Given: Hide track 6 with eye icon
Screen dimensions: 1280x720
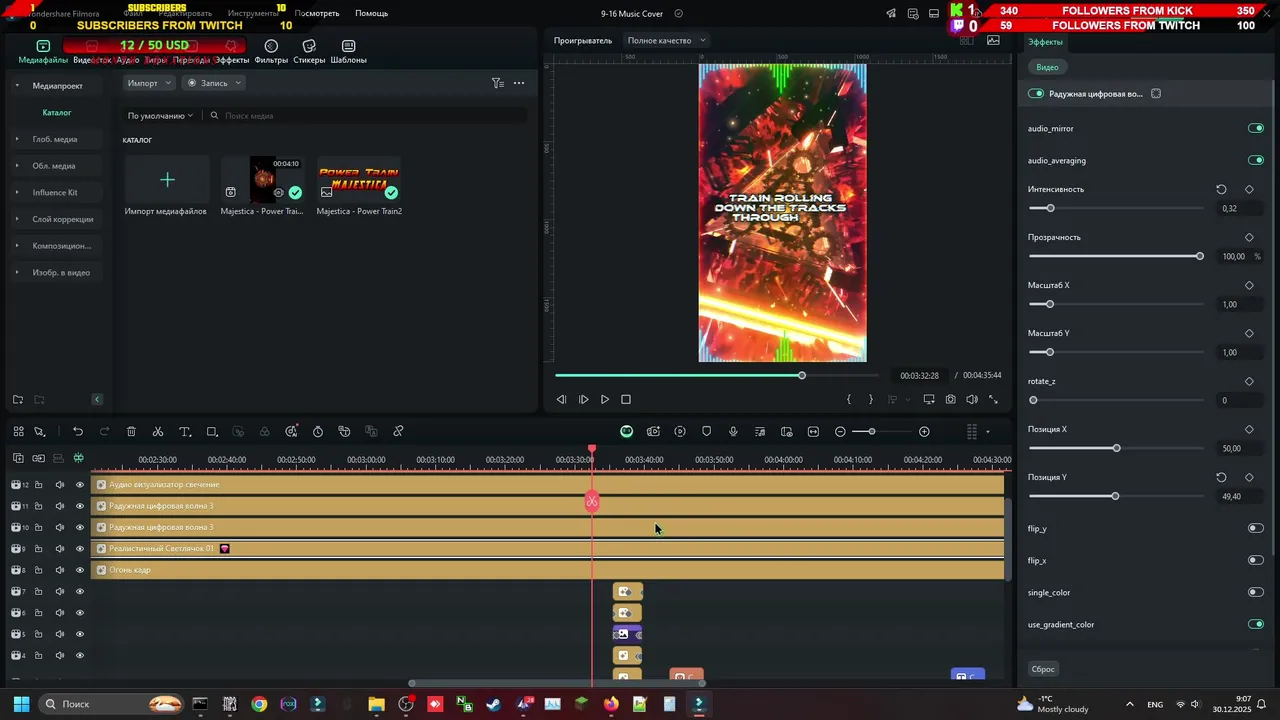Looking at the screenshot, I should pos(80,613).
